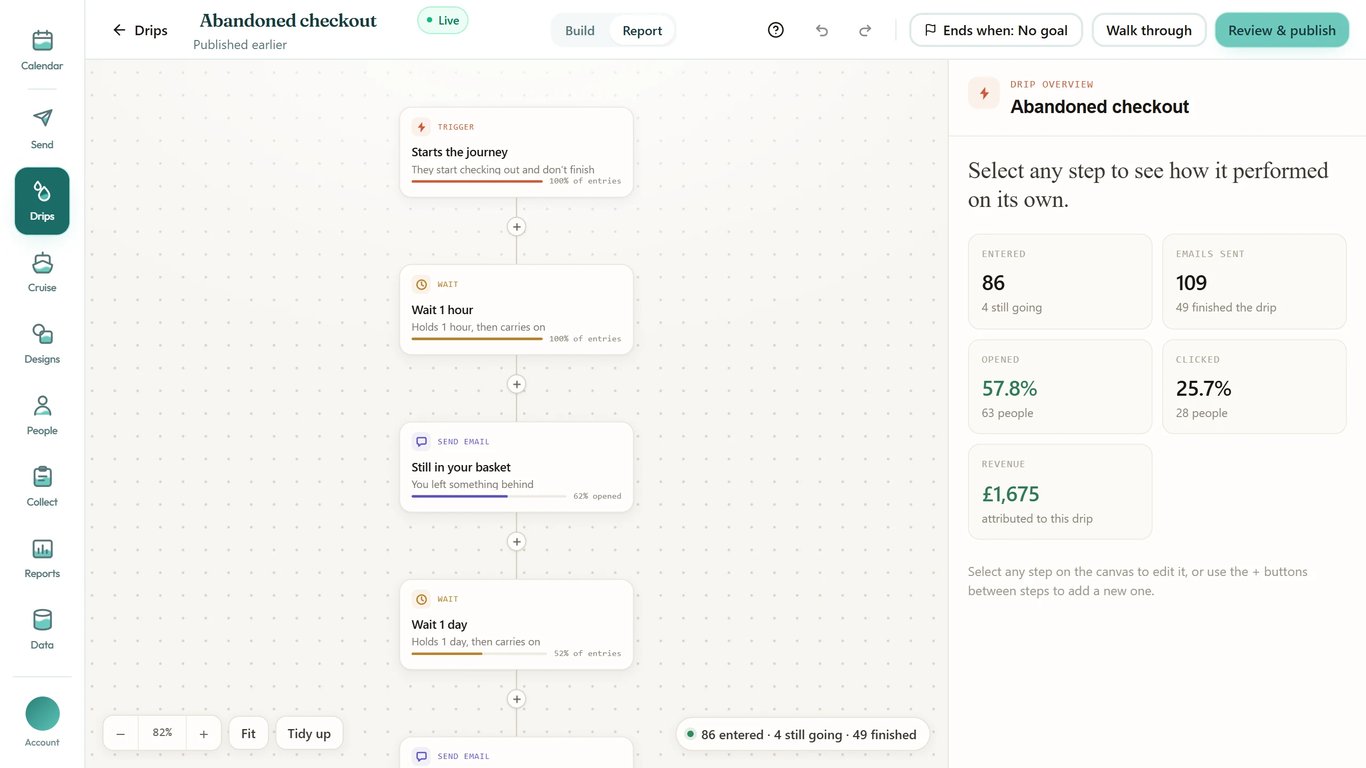This screenshot has width=1366, height=768.
Task: Go back to Drips list
Action: coord(140,30)
